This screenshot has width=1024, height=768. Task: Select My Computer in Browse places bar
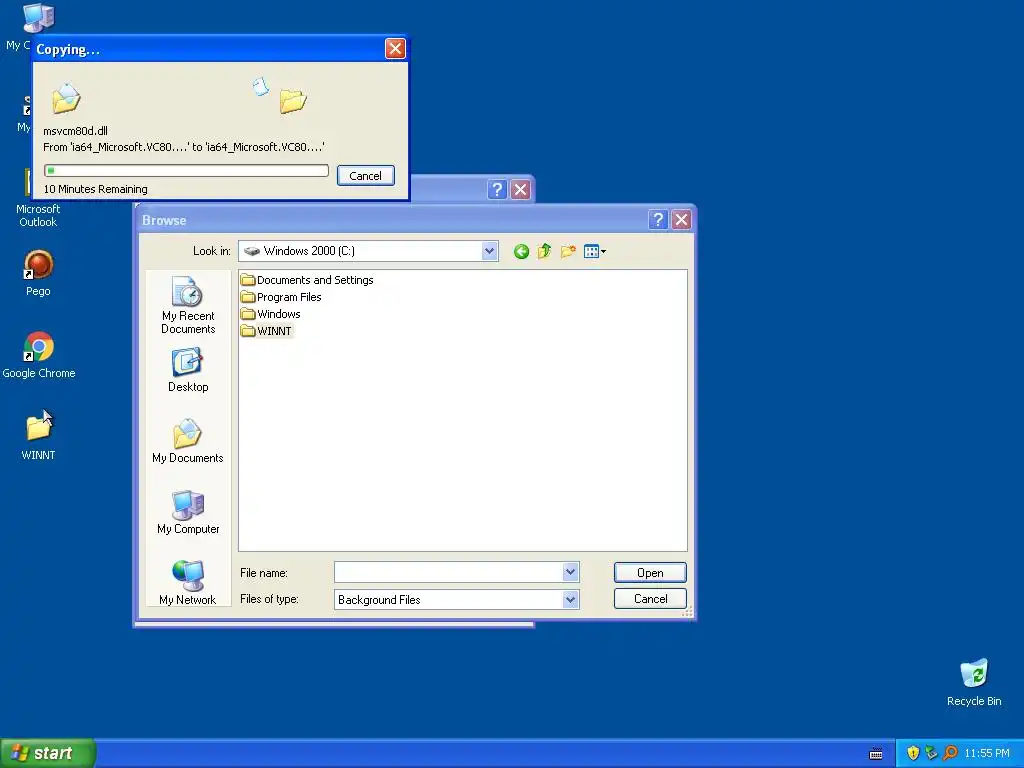click(188, 513)
